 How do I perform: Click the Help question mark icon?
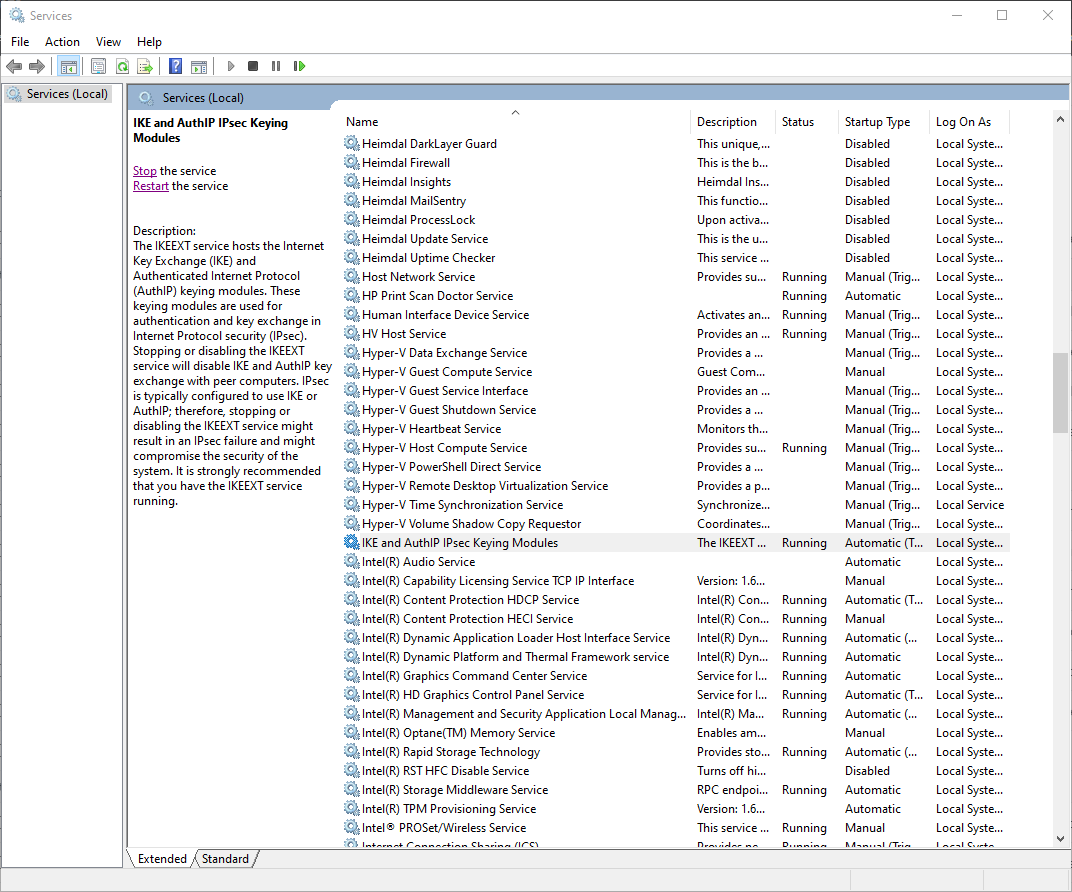[175, 66]
